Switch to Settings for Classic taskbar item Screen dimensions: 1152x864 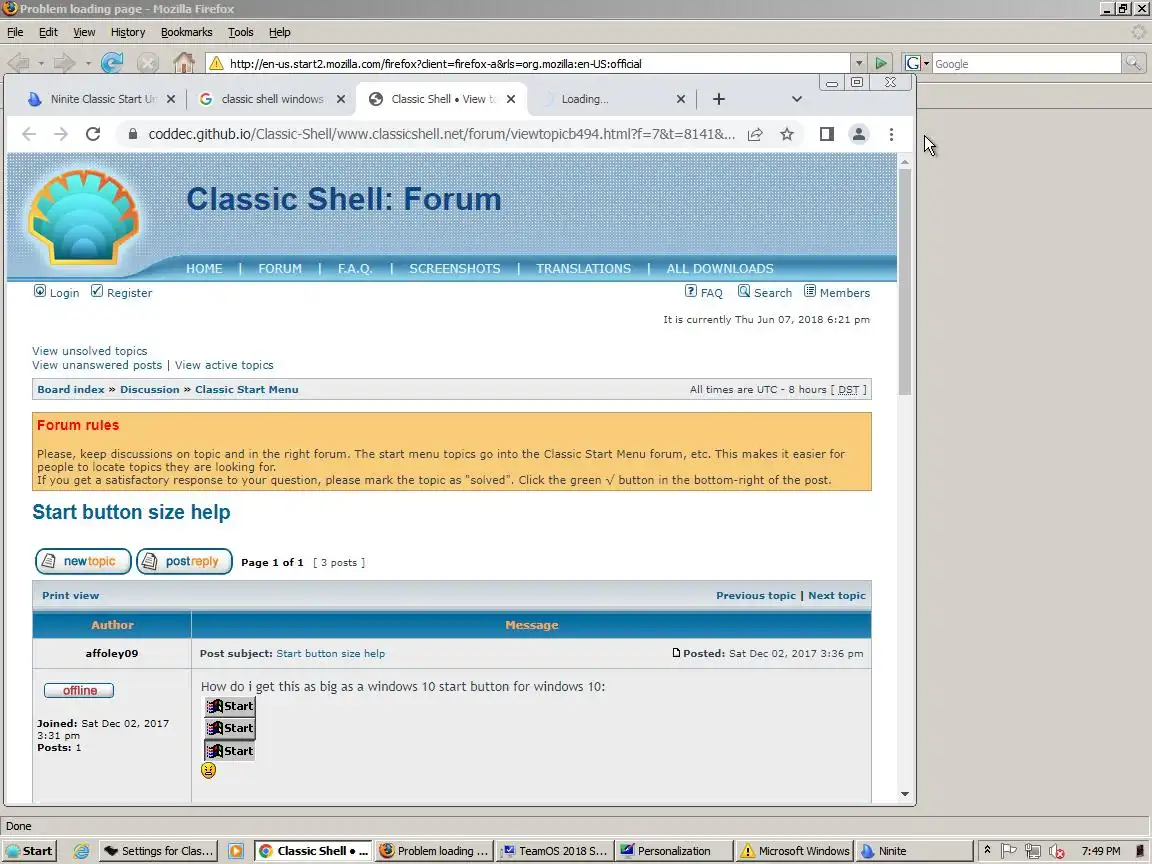click(159, 851)
